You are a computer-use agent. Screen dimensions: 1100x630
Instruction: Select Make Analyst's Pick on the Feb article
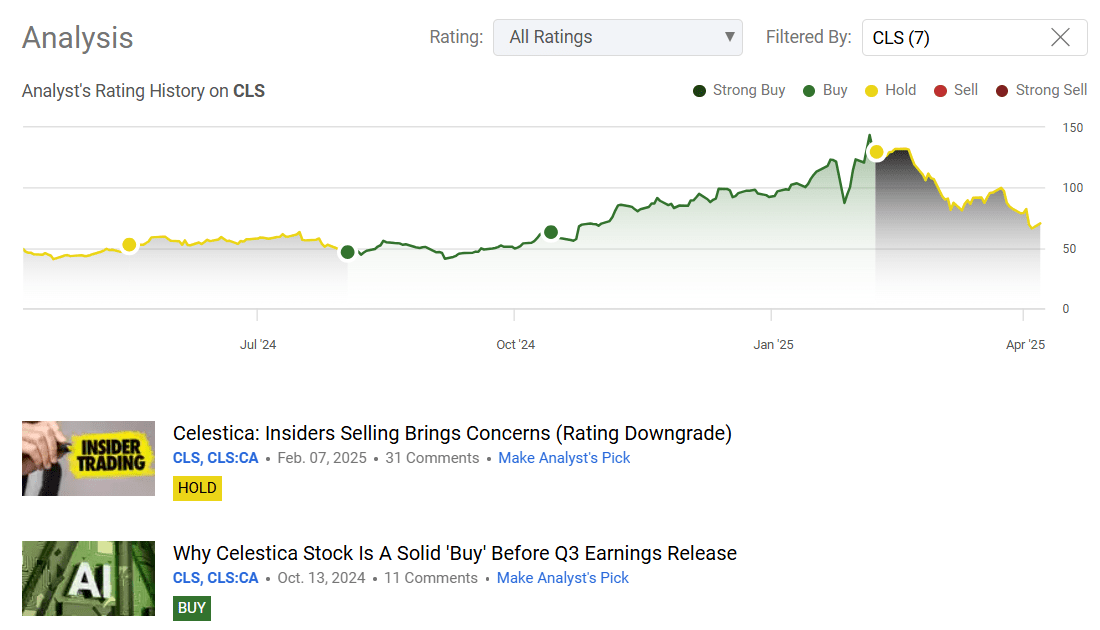[x=564, y=457]
